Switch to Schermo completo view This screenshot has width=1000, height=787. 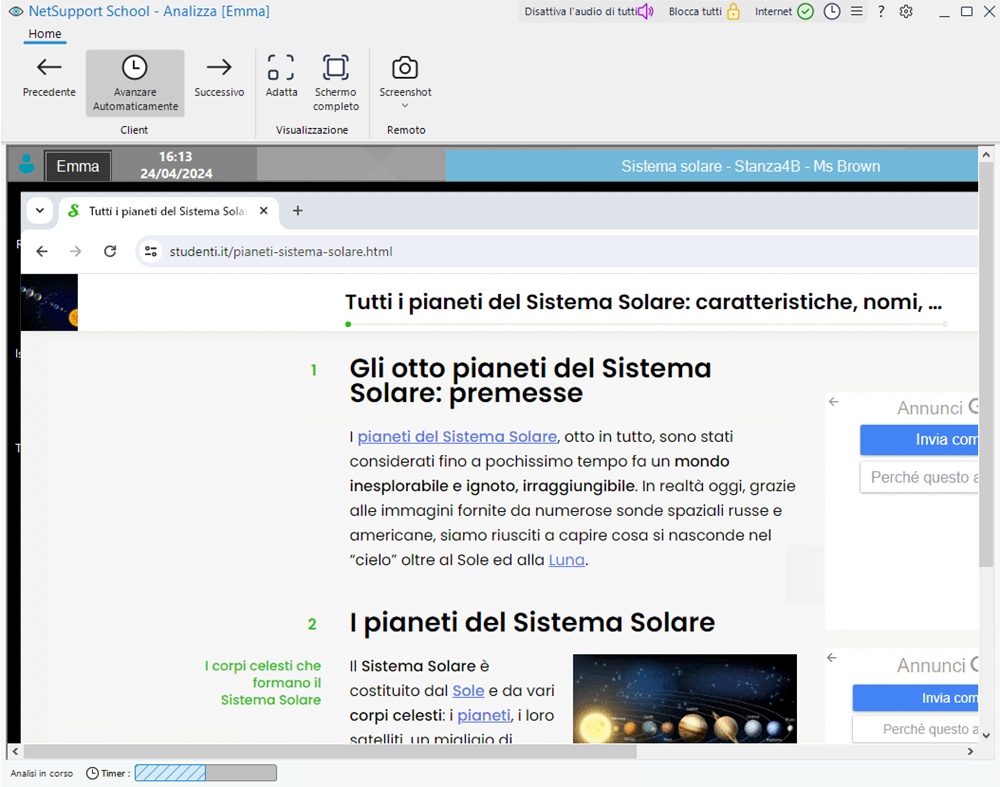pyautogui.click(x=335, y=68)
